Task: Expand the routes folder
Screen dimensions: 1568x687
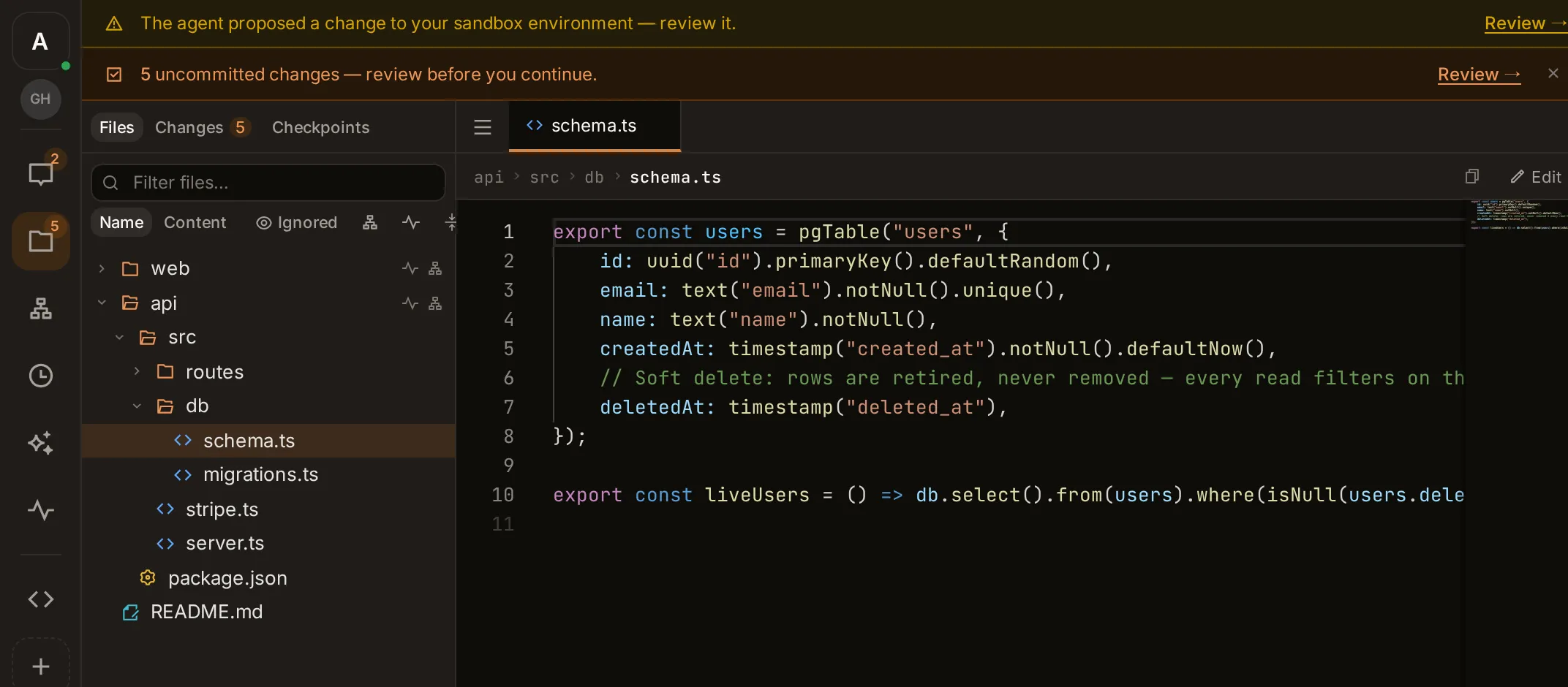Action: coord(137,371)
